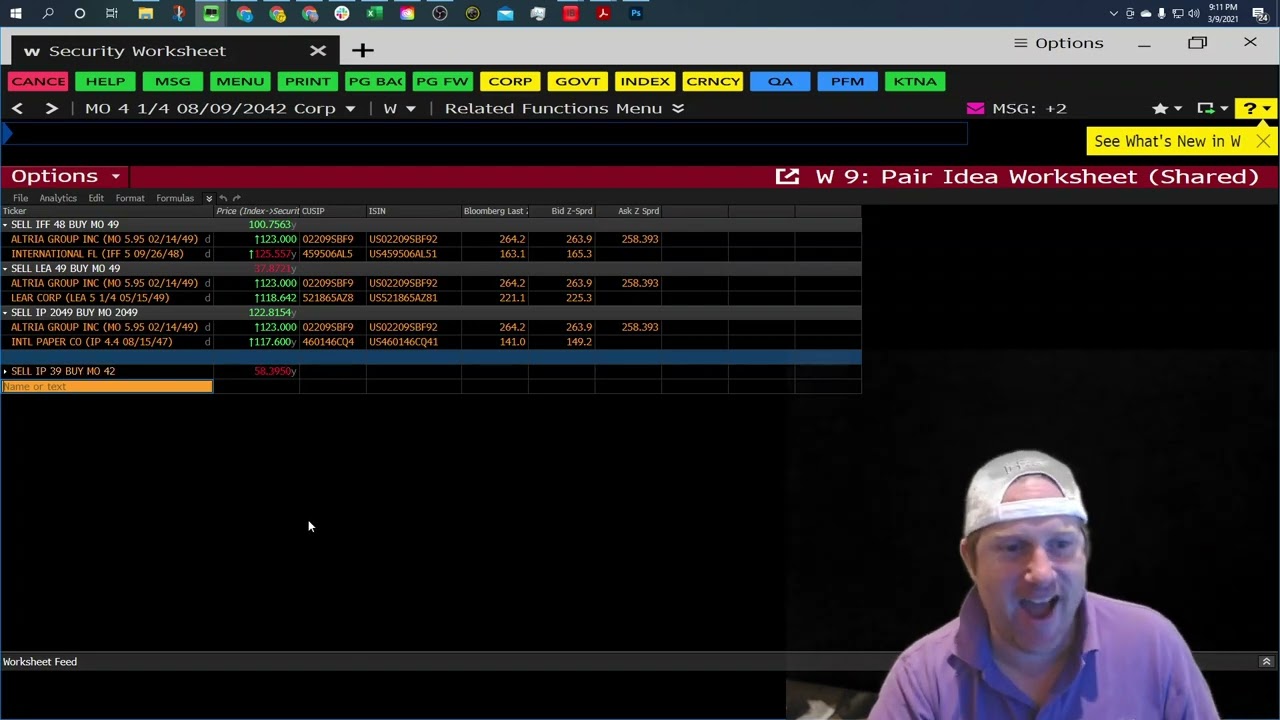Screen dimensions: 1280x720
Task: Click the redo arrow in worksheet toolbar
Action: tap(237, 198)
